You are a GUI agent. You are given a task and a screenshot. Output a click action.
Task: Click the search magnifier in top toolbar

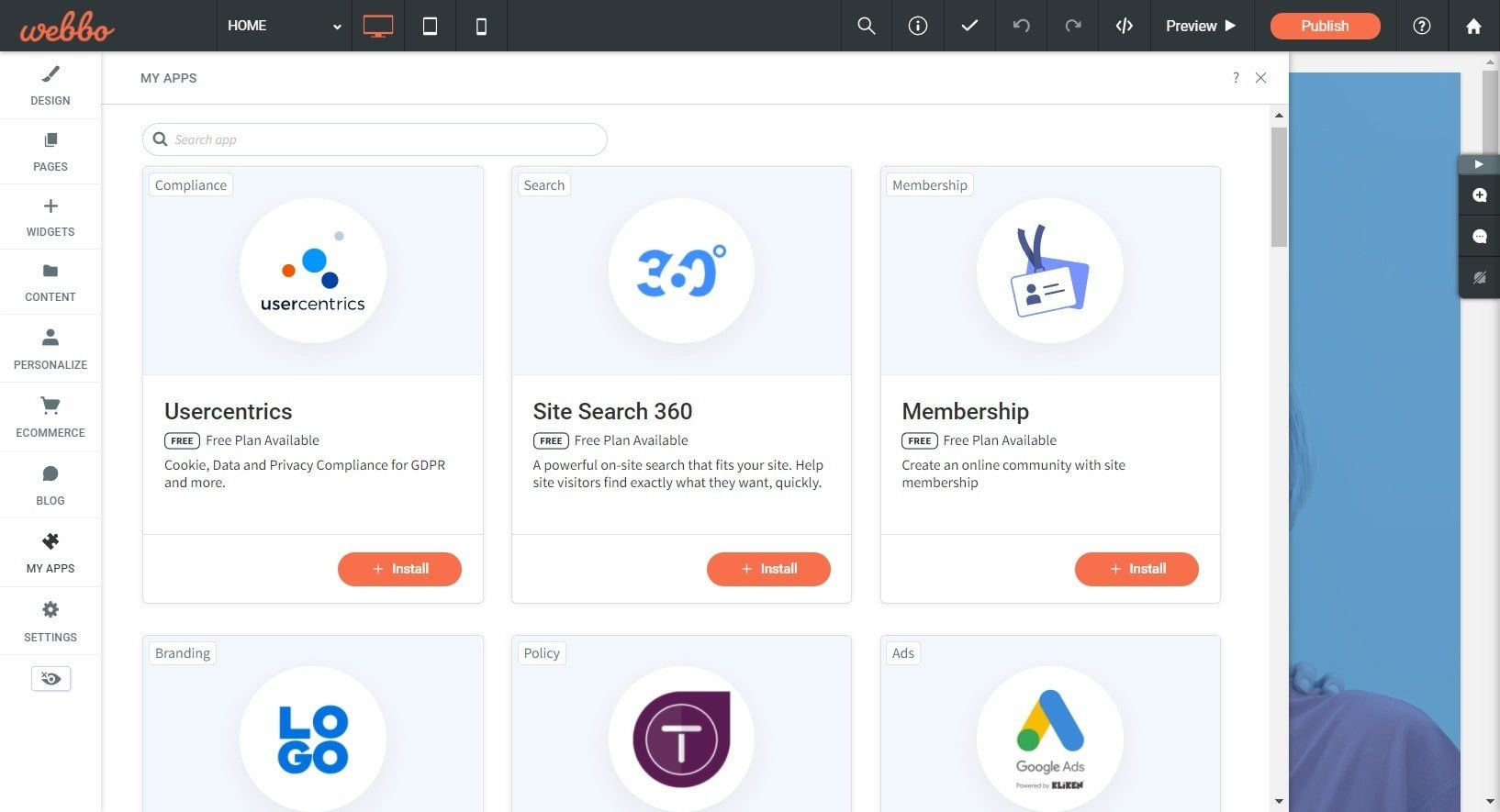pyautogui.click(x=866, y=26)
